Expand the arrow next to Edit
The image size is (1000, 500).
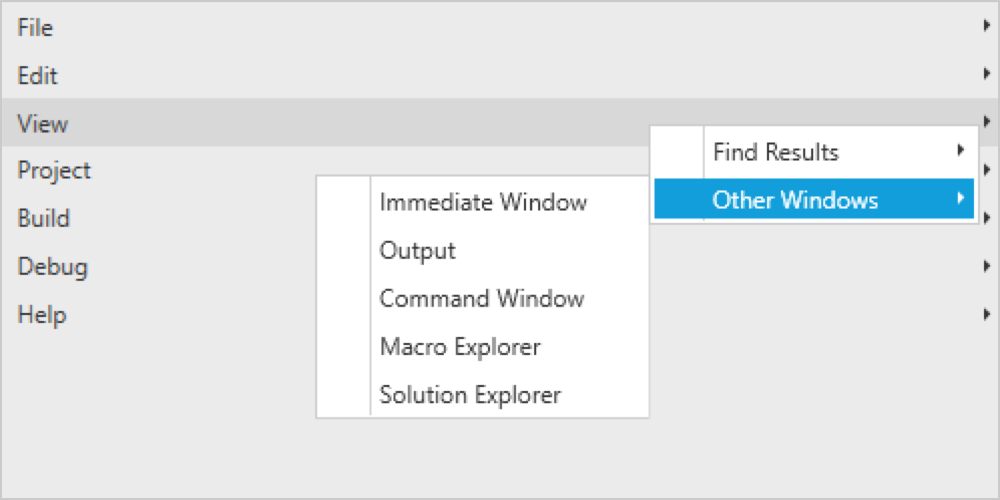click(x=987, y=76)
